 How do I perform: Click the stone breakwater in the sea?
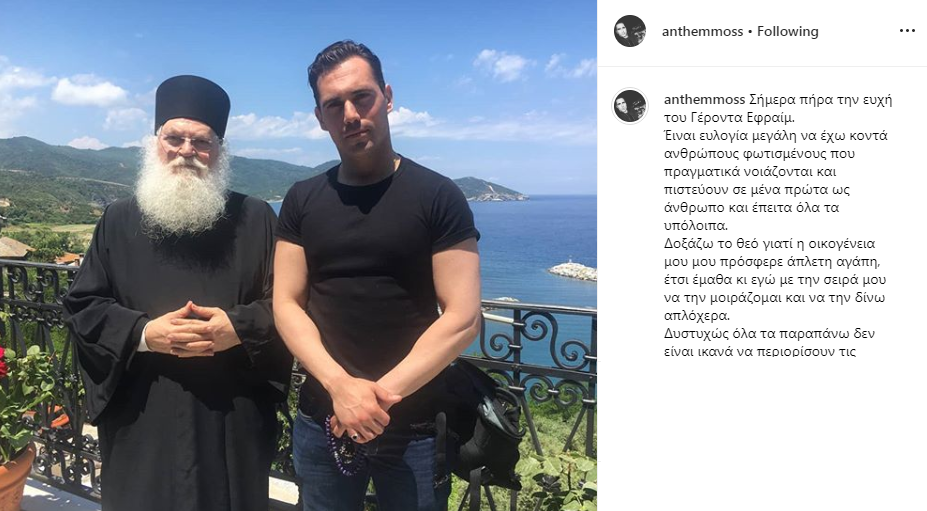pyautogui.click(x=572, y=271)
